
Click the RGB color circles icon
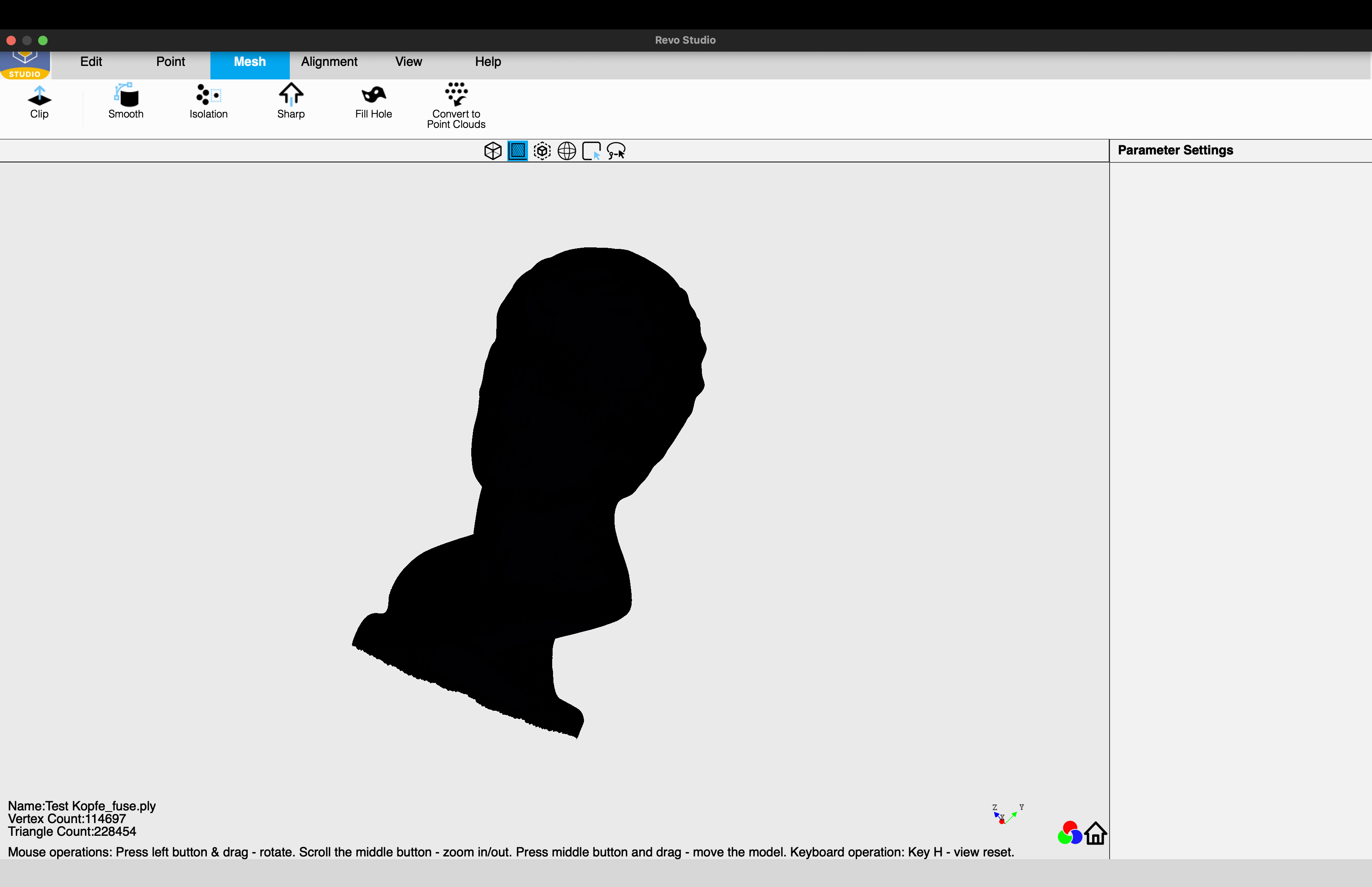pos(1069,833)
